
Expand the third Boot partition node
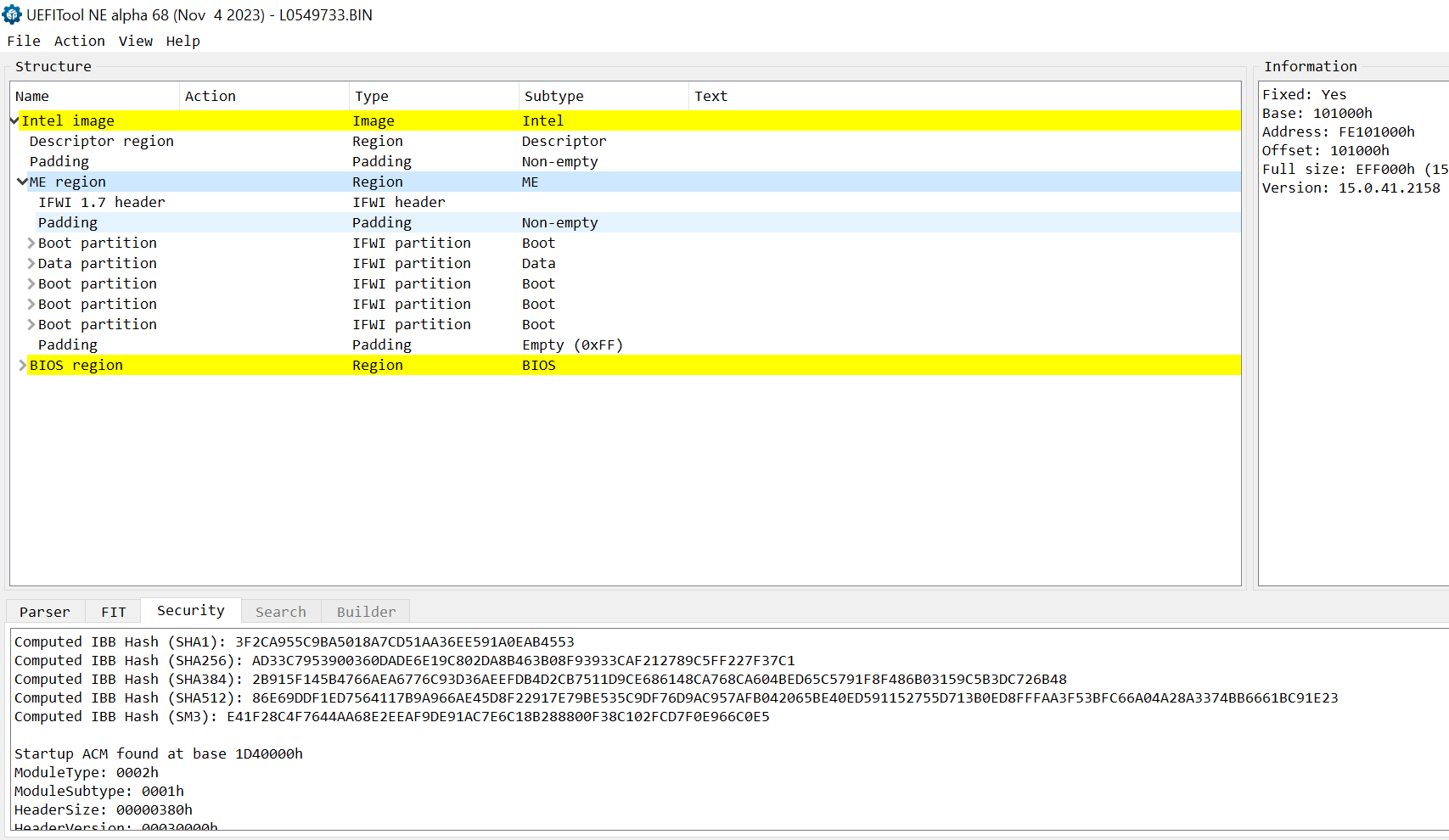pos(31,304)
